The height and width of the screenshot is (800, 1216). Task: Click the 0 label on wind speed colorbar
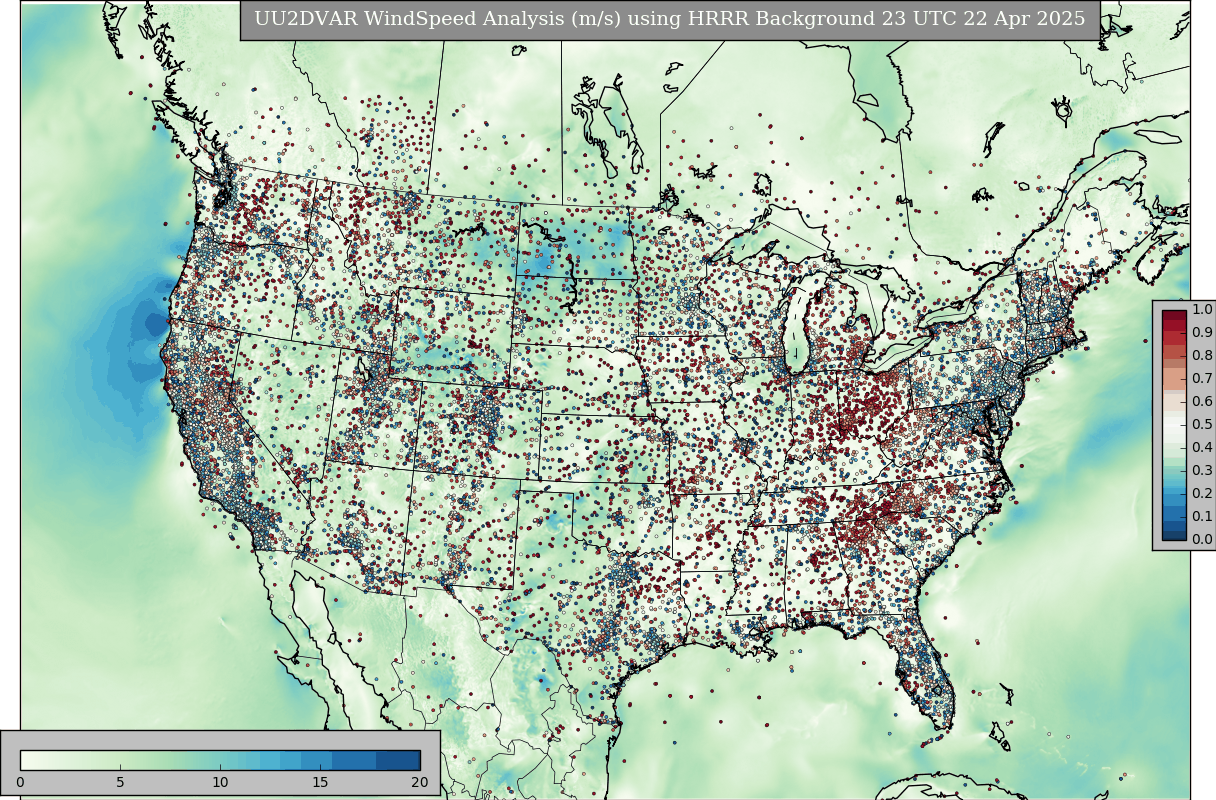click(x=20, y=782)
